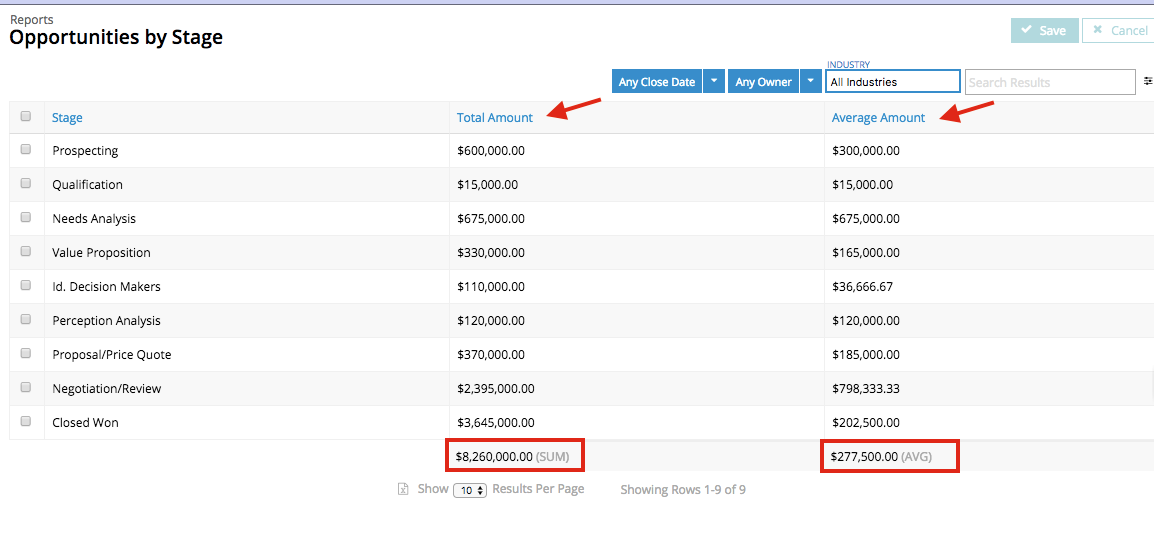Check the Needs Analysis row checkbox

point(26,218)
